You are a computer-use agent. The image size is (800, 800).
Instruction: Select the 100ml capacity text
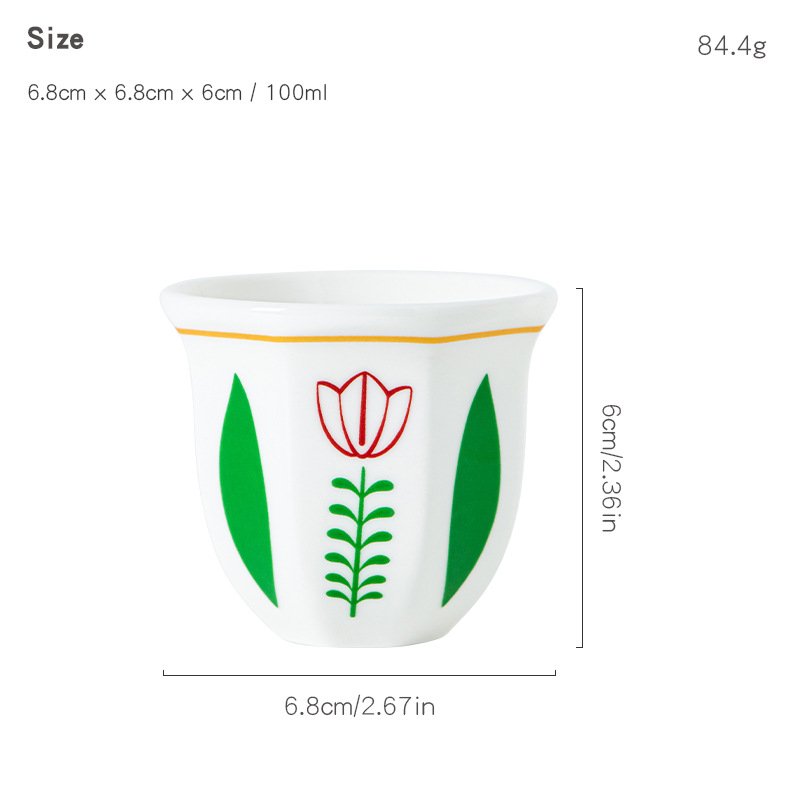[296, 93]
